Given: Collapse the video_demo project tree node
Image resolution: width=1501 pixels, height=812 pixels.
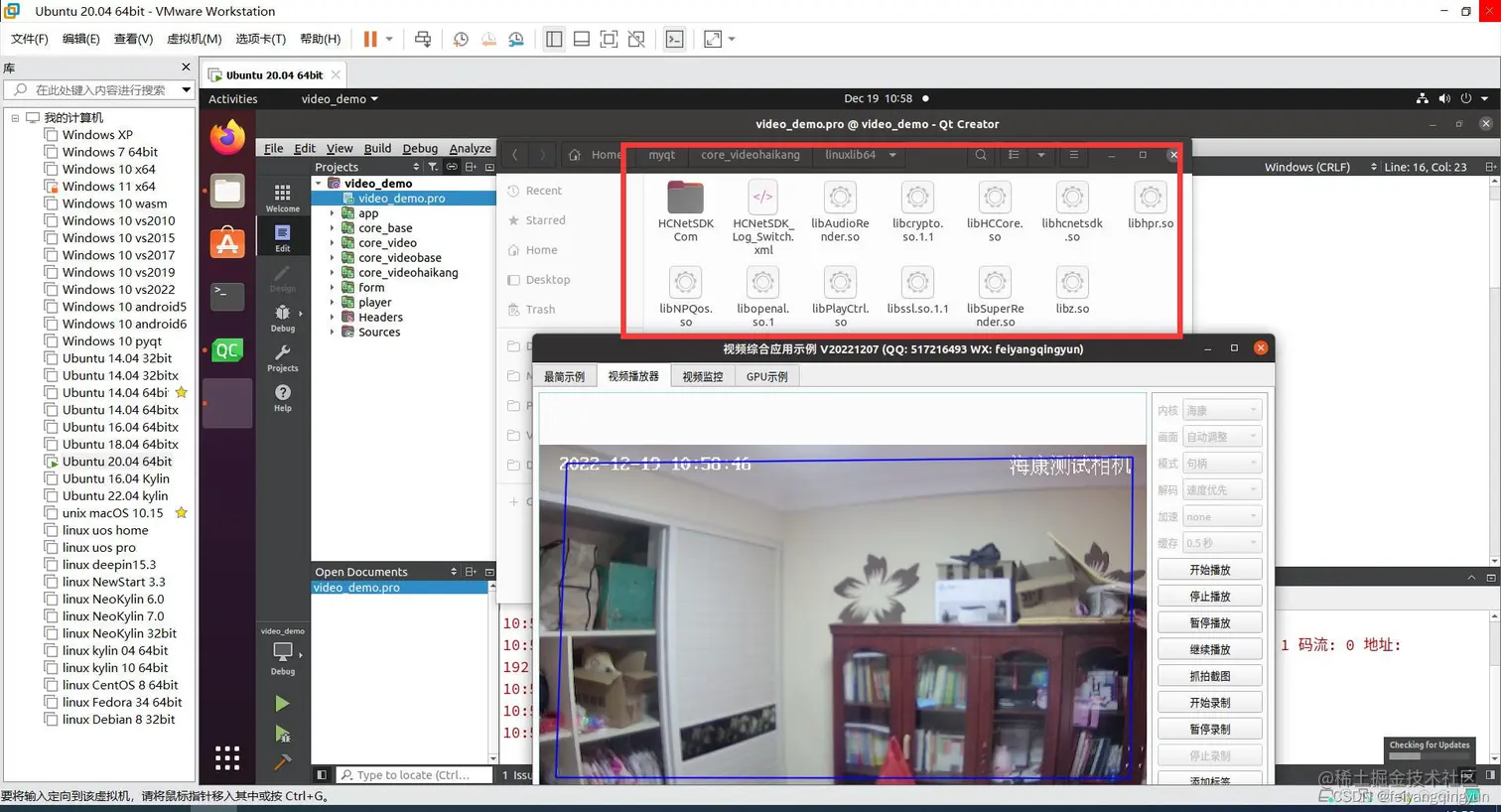Looking at the screenshot, I should tap(319, 183).
